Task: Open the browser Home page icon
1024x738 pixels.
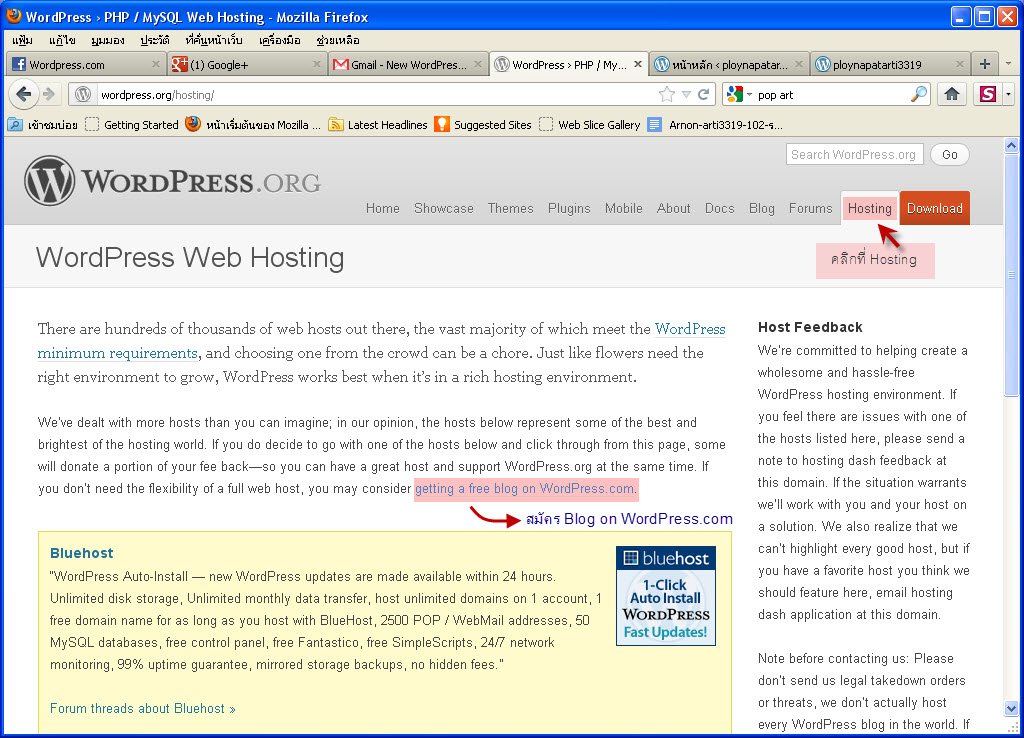Action: (952, 95)
